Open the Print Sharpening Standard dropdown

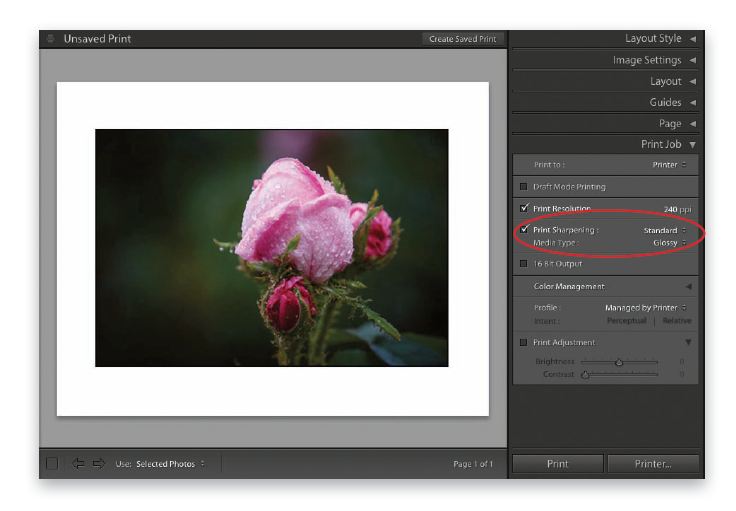(664, 230)
